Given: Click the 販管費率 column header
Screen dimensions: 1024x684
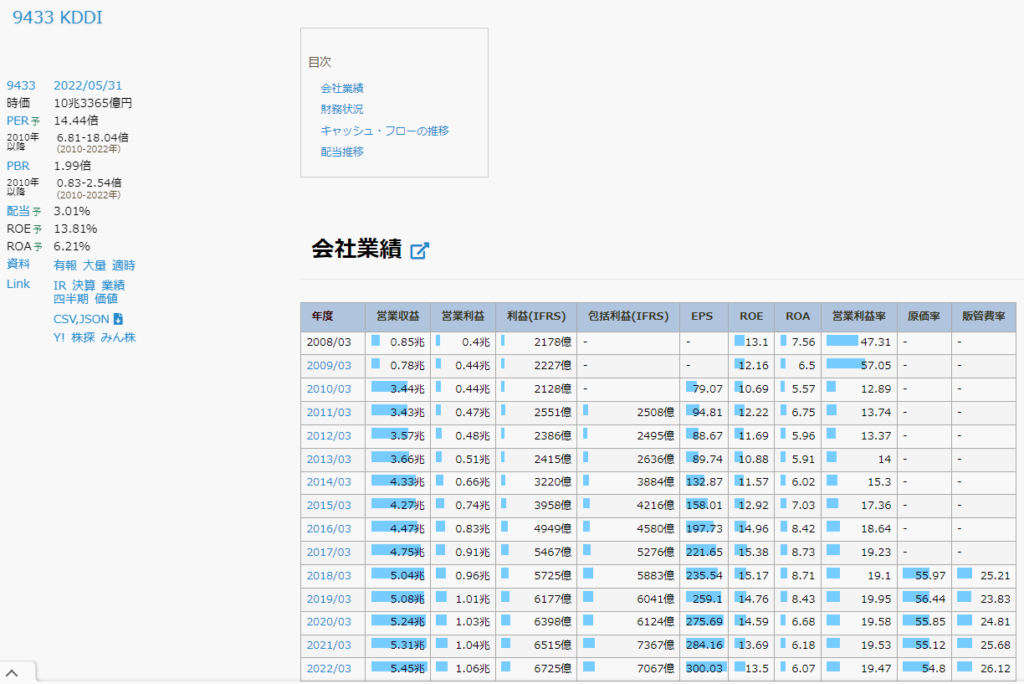Looking at the screenshot, I should (984, 316).
